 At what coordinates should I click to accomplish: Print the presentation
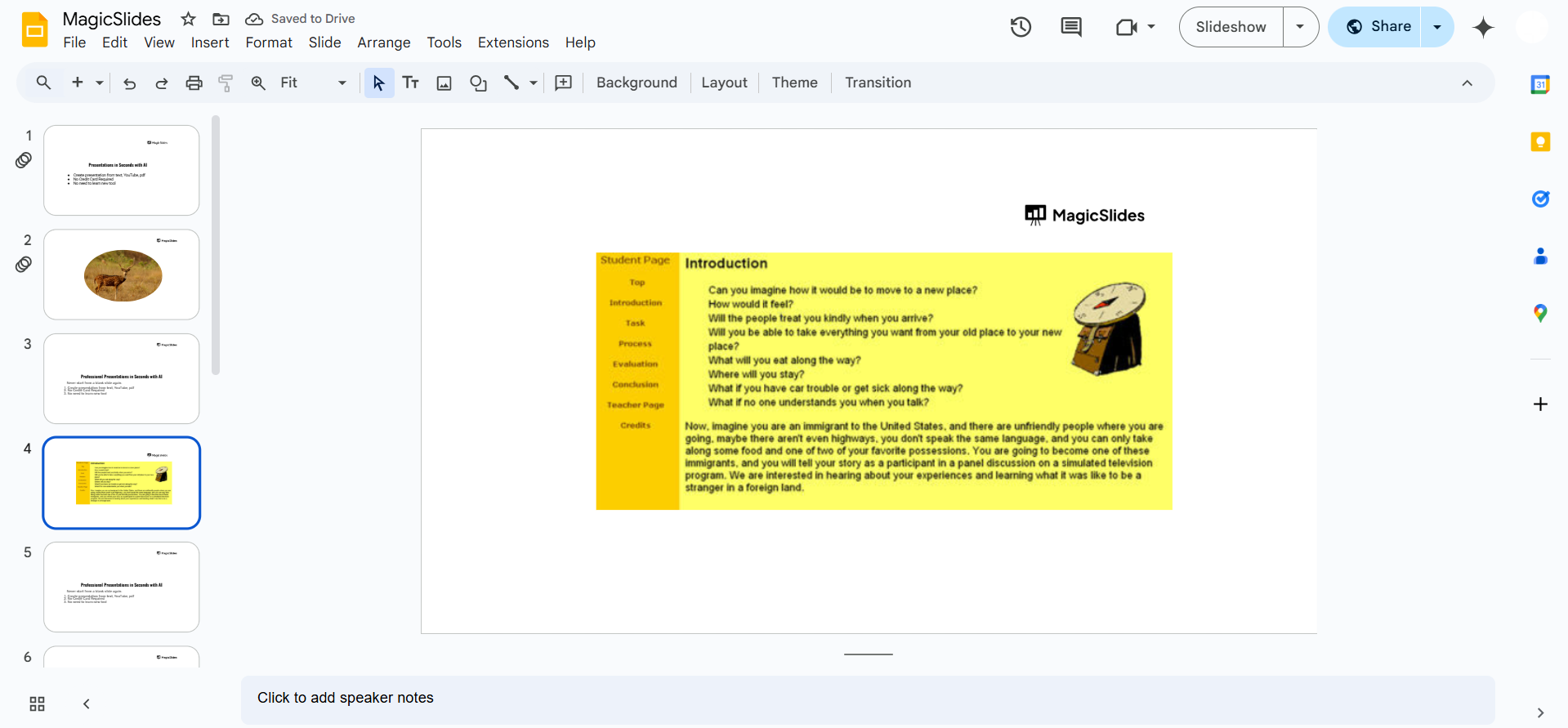point(194,83)
